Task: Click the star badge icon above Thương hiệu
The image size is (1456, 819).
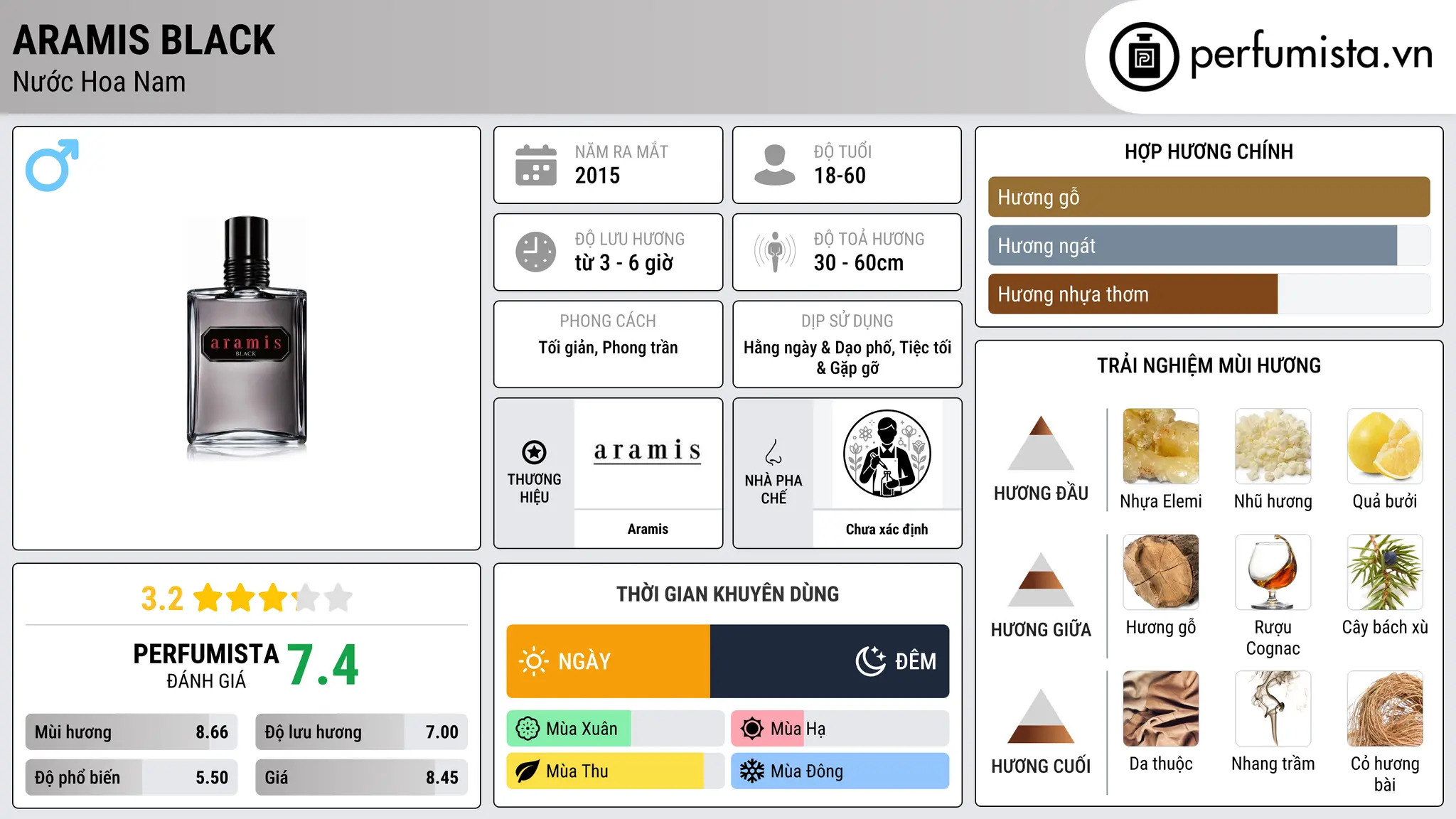Action: pos(534,451)
